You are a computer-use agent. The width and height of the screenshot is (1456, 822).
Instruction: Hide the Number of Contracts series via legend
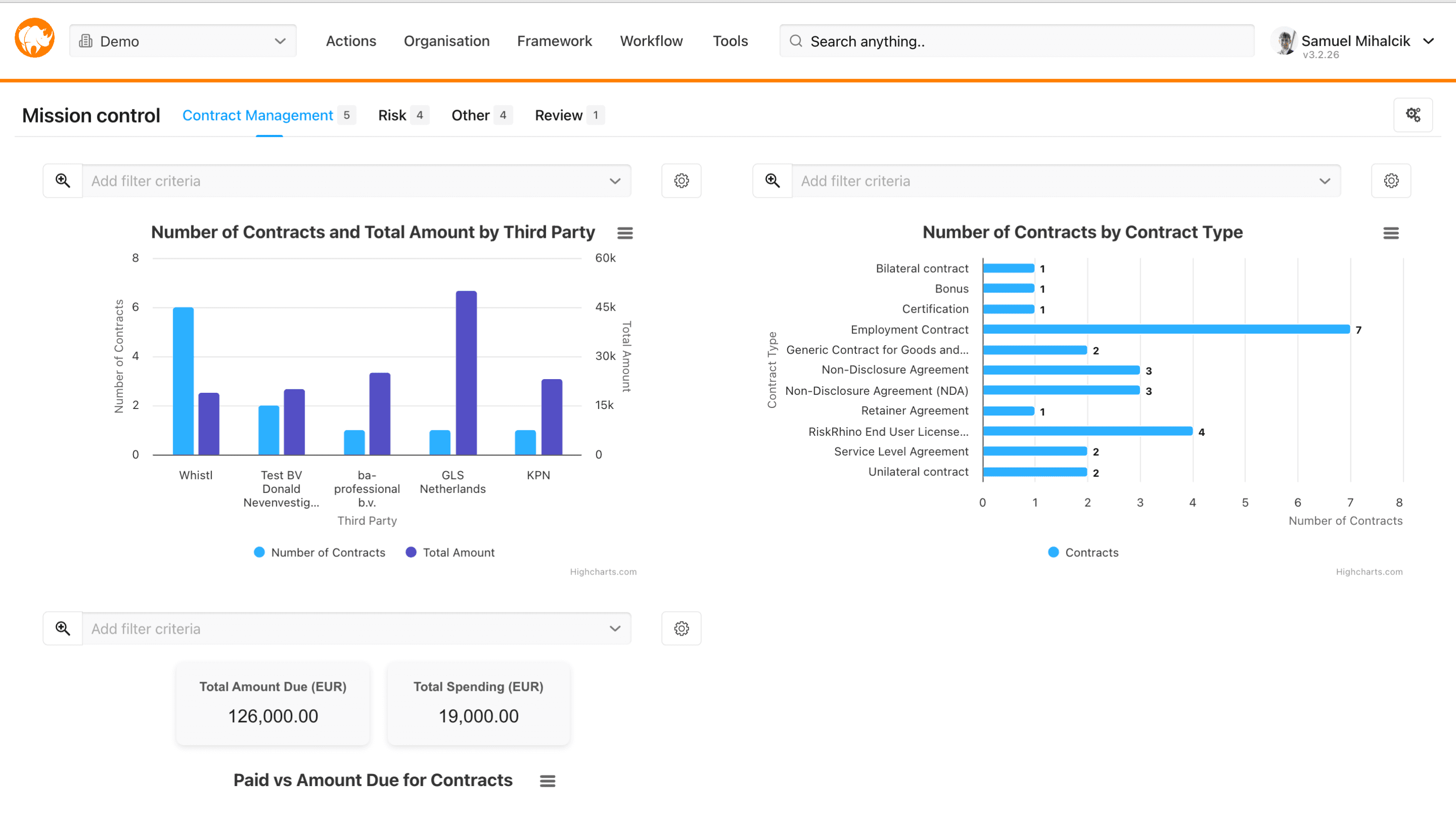click(319, 552)
